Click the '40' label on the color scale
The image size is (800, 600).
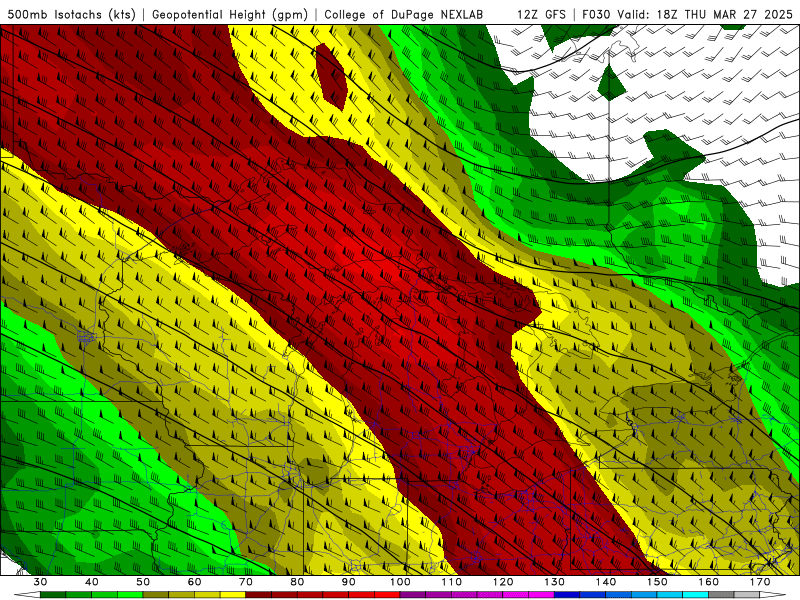[92, 582]
